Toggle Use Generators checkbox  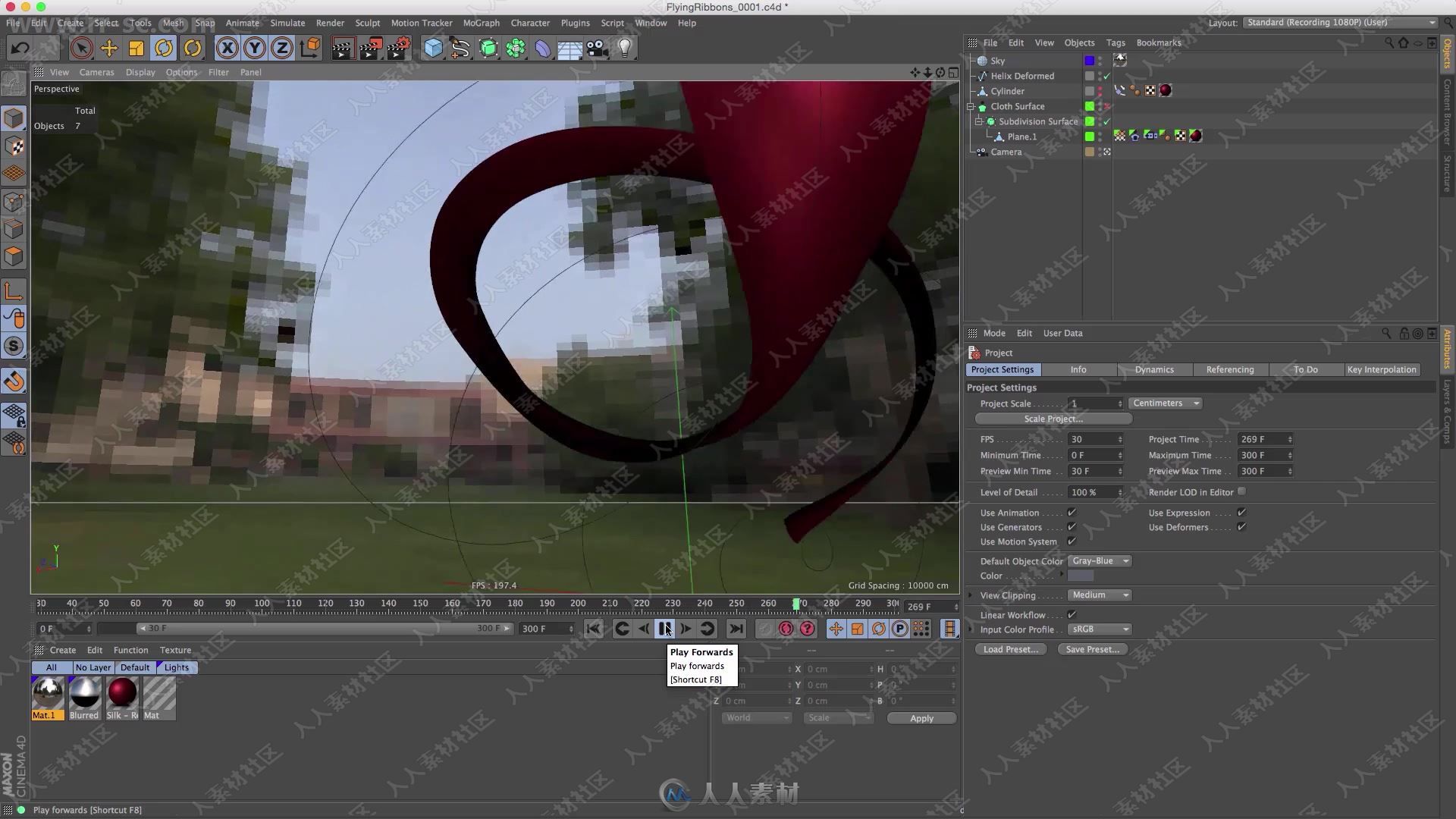click(1071, 527)
